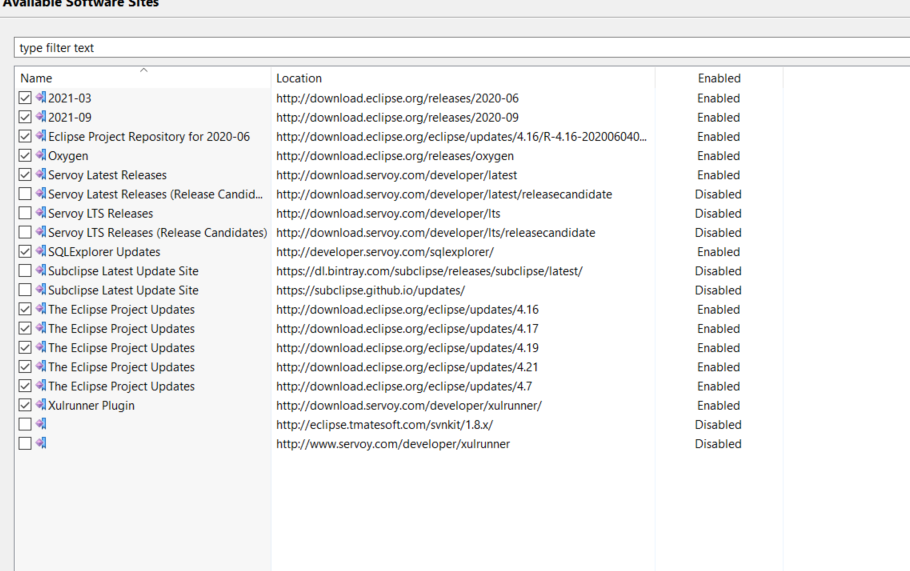Select Servoy LTS Releases (Release Candidates) entry
Screen dimensions: 910x571
pos(157,232)
